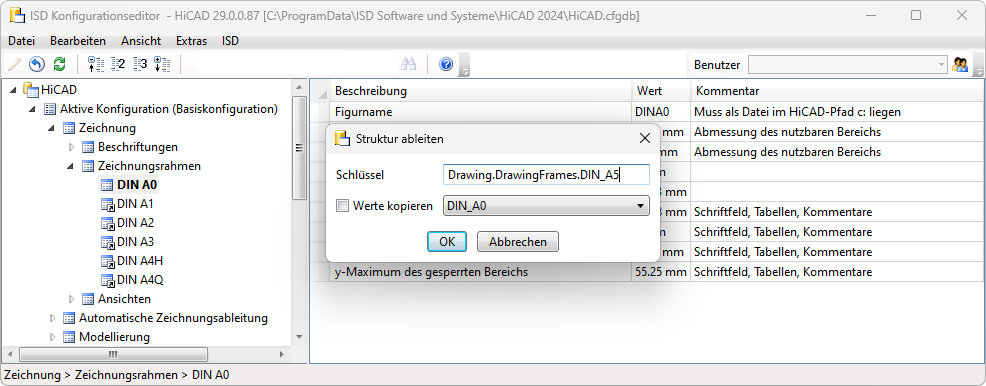
Task: Click the Beschriftungen table icon in tree
Action: click(88, 147)
